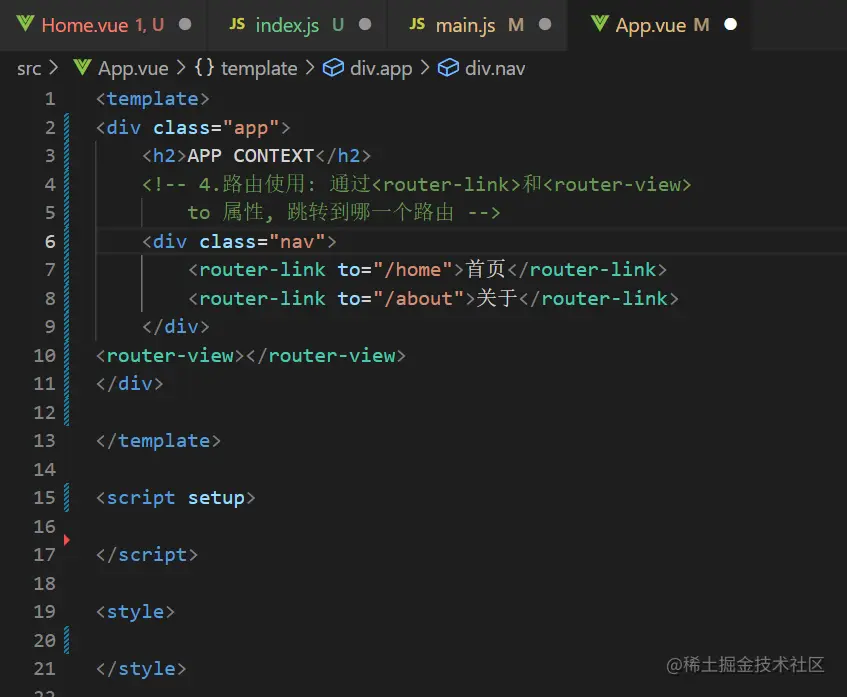Image resolution: width=847 pixels, height=697 pixels.
Task: Click line number 1 in the gutter
Action: click(50, 99)
